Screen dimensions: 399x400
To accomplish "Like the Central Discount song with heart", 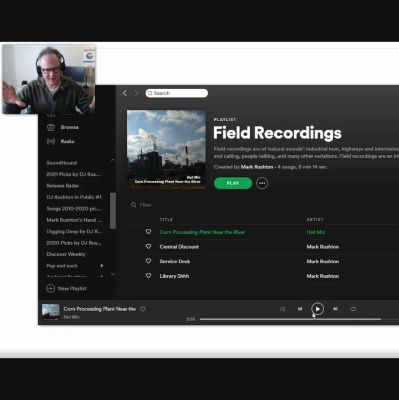I will click(x=148, y=246).
